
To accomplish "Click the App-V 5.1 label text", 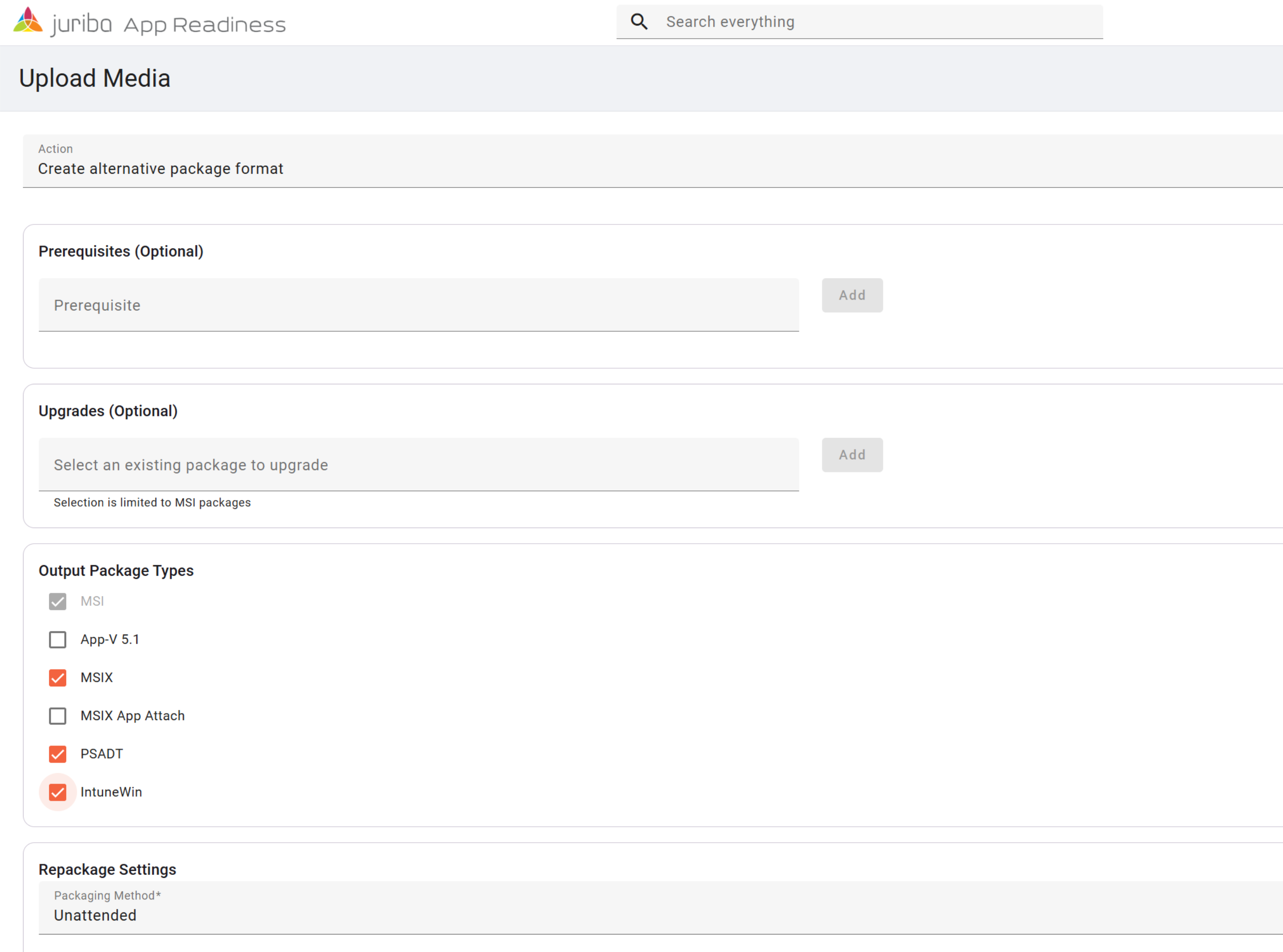I will pyautogui.click(x=110, y=640).
